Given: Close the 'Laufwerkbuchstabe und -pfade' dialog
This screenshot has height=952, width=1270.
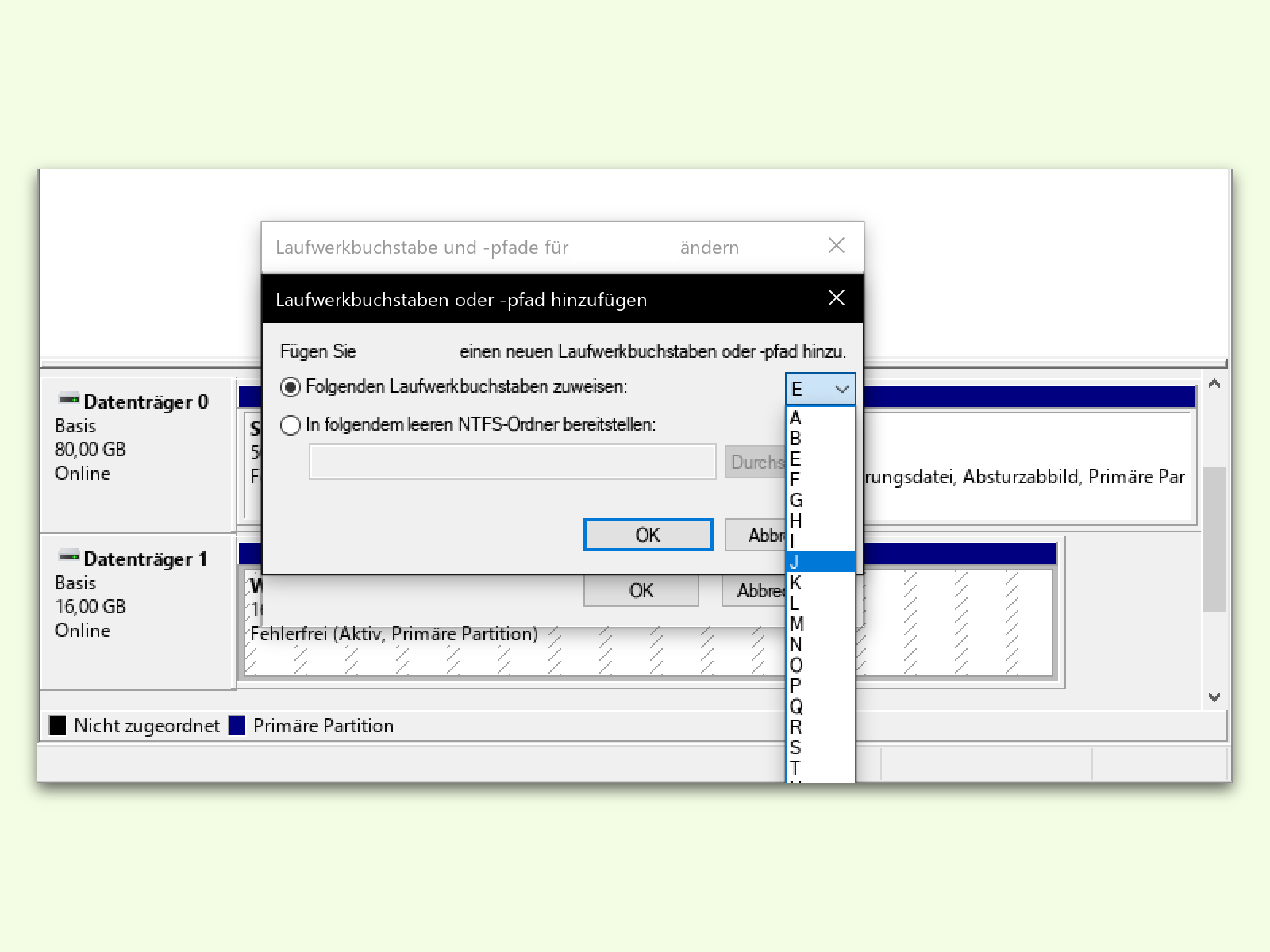Looking at the screenshot, I should pos(837,246).
